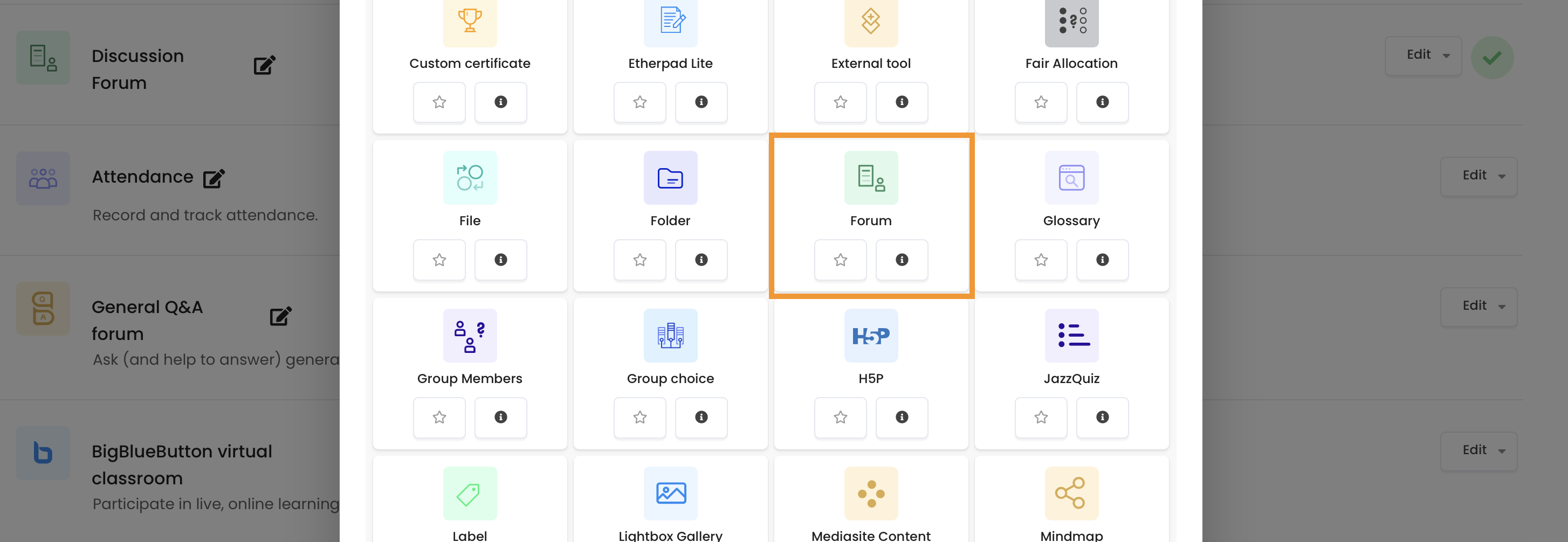The image size is (1568, 542).
Task: Star Custom certificate as favourite
Action: [439, 102]
